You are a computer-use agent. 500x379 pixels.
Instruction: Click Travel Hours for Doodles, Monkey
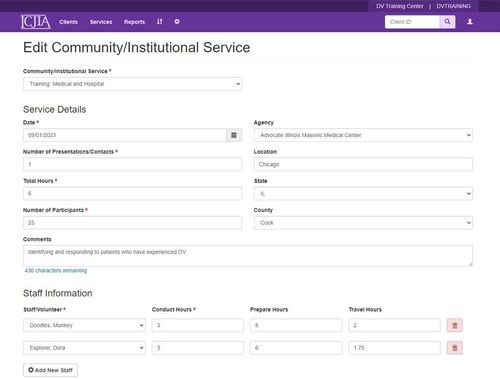pyautogui.click(x=395, y=325)
